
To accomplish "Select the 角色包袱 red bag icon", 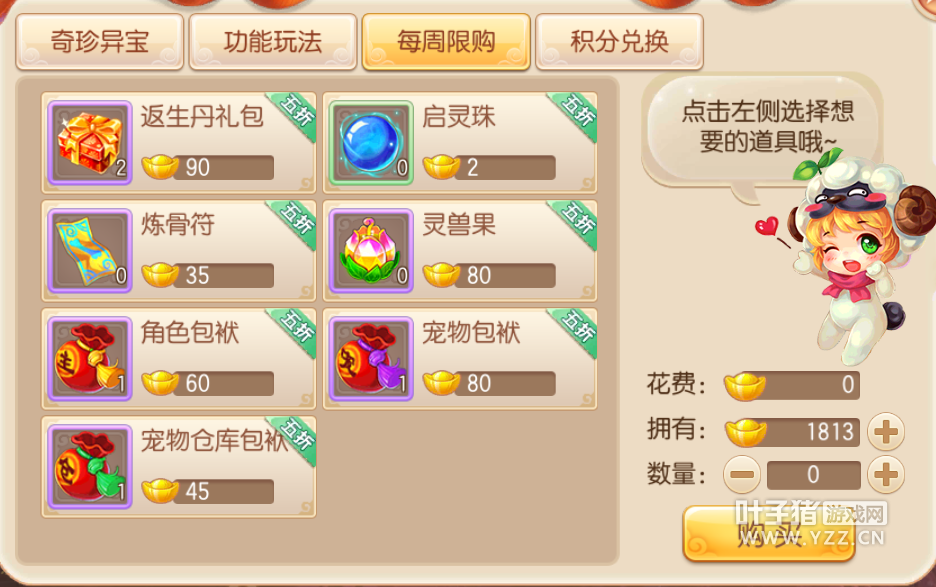I will pyautogui.click(x=90, y=358).
